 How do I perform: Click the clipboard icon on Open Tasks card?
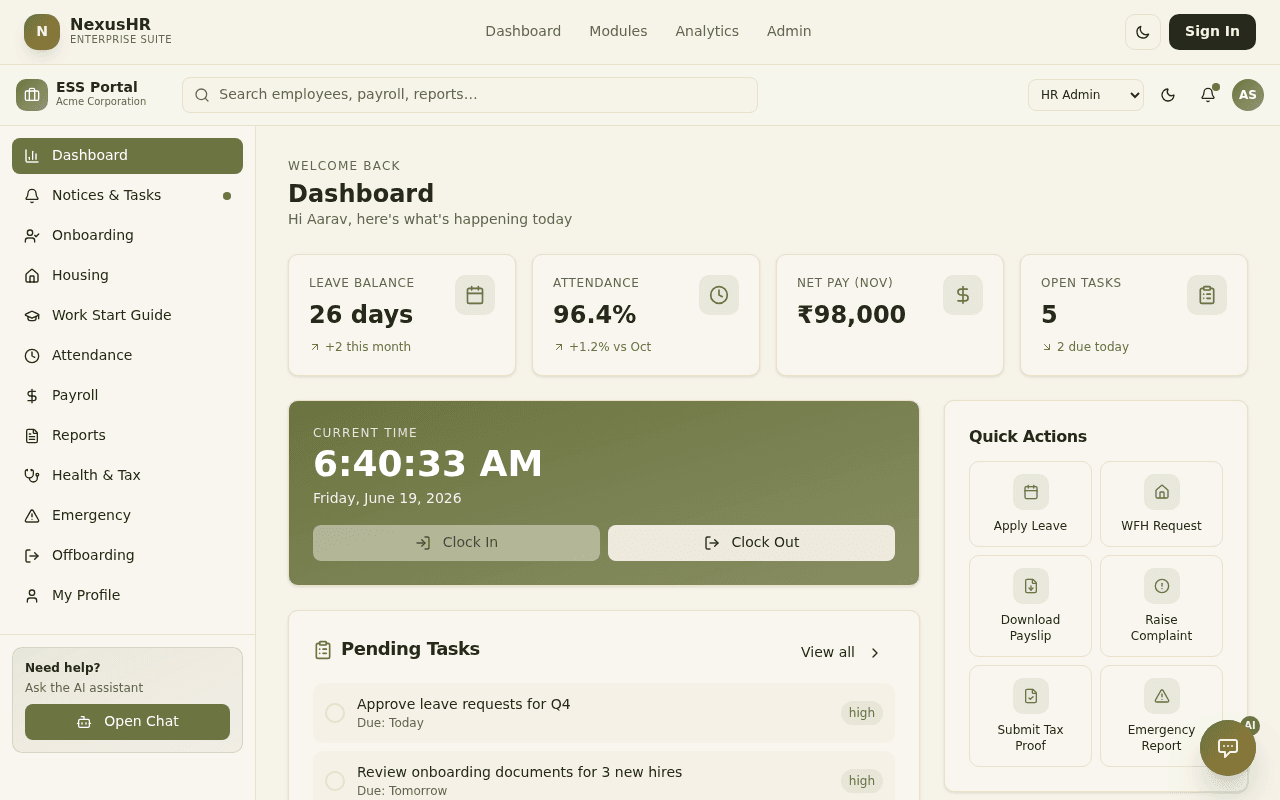1207,295
